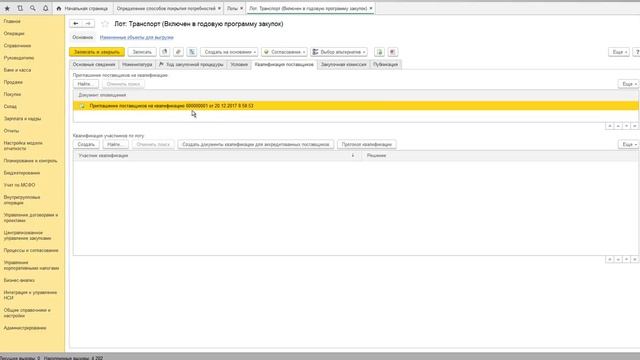The width and height of the screenshot is (640, 360).
Task: Close the Лоты window tab
Action: click(241, 8)
